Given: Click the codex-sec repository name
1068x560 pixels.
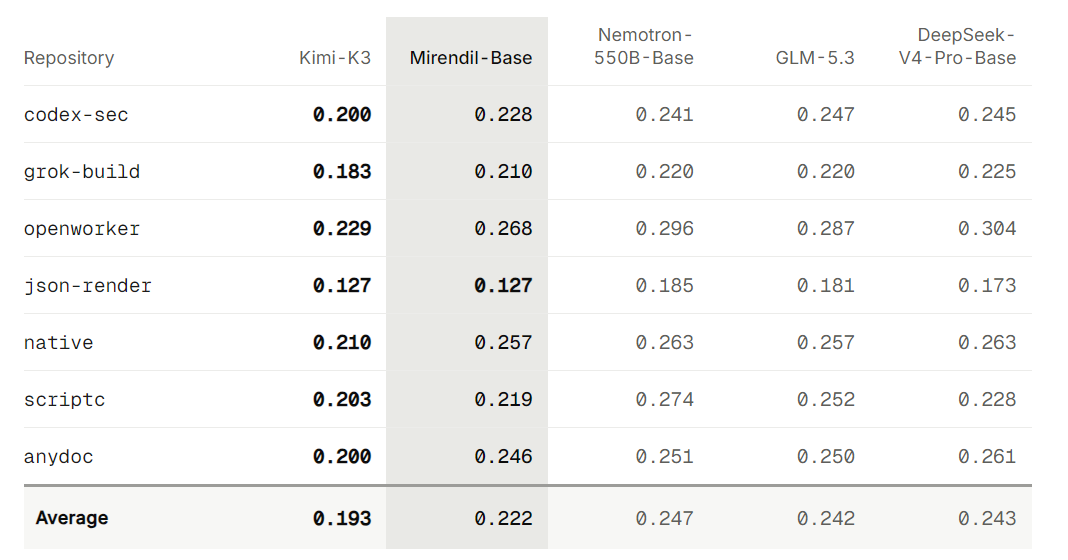Looking at the screenshot, I should [76, 114].
